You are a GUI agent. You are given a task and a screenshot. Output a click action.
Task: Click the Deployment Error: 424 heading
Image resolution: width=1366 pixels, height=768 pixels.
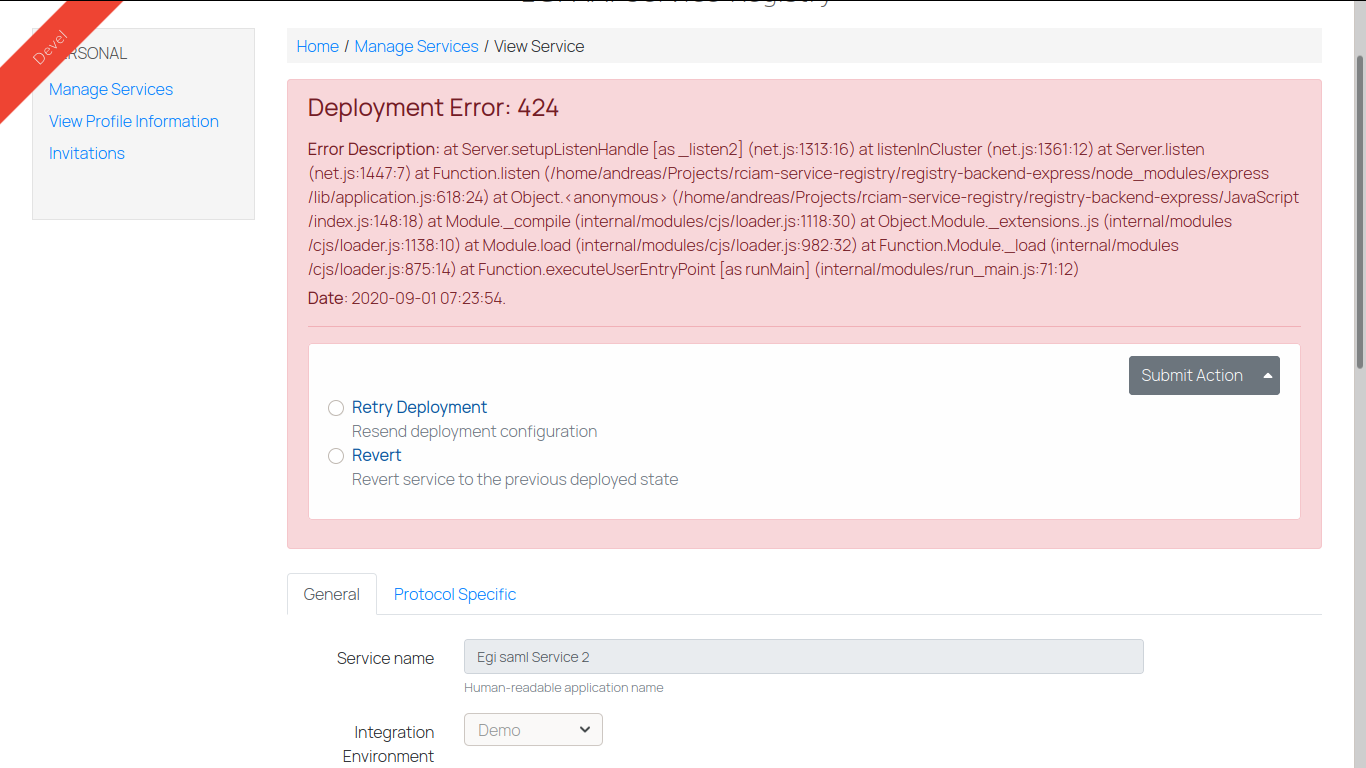point(433,108)
